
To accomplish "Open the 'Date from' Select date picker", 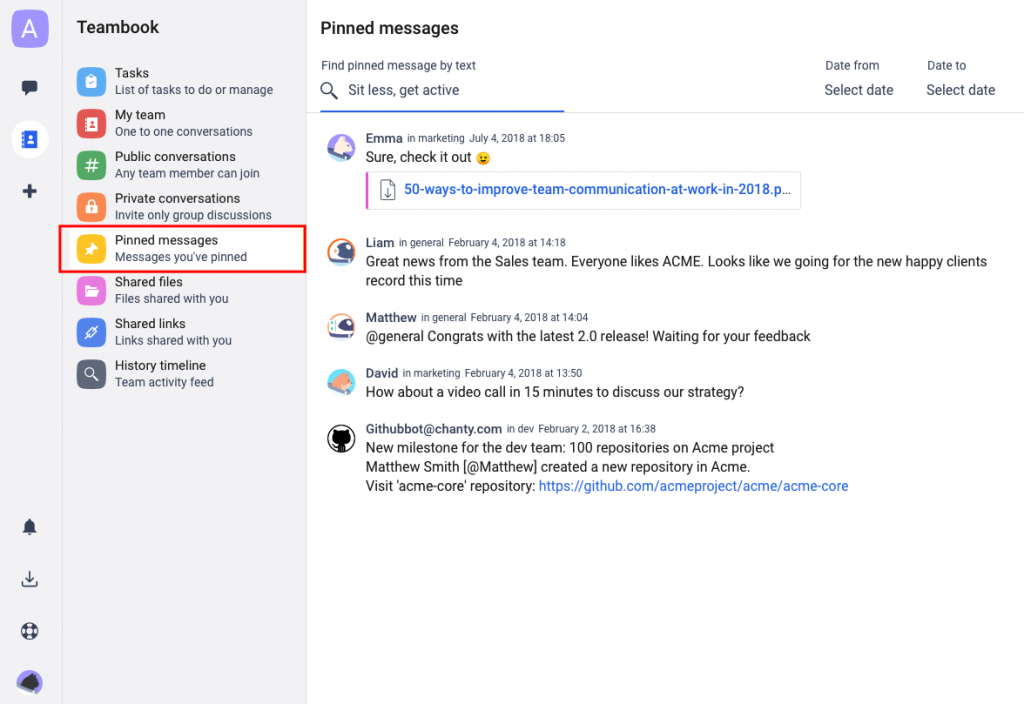I will click(x=858, y=89).
